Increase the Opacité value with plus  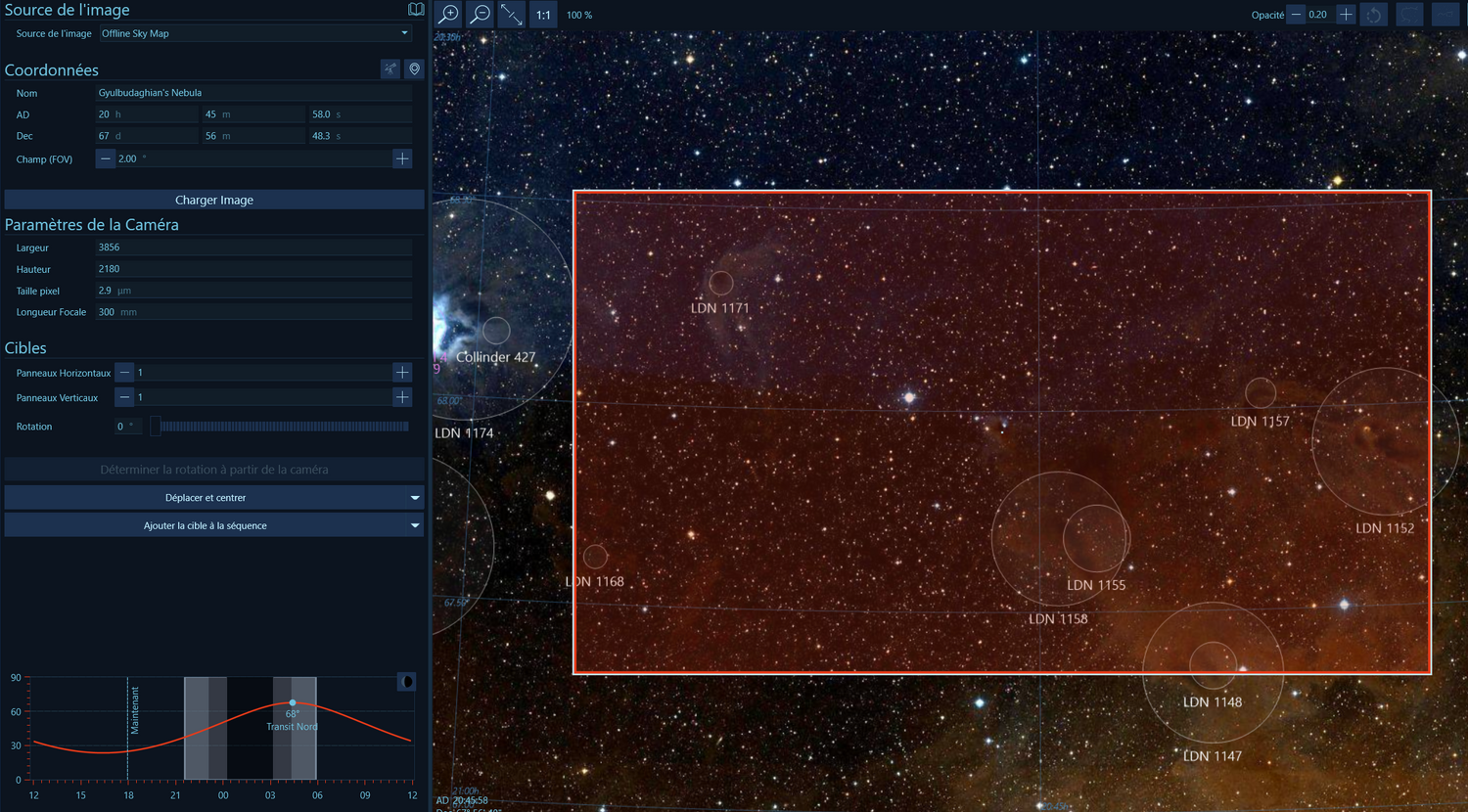pos(1347,15)
